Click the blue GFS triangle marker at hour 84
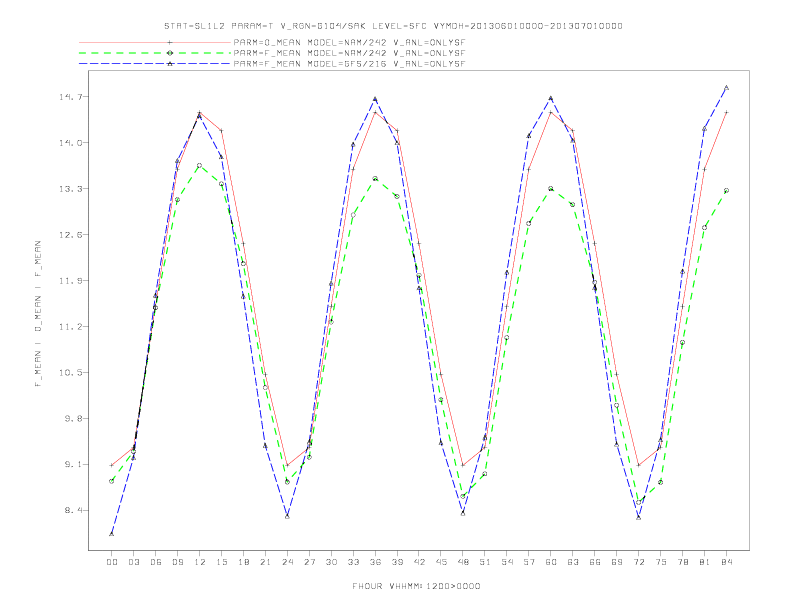The image size is (792, 612). [x=726, y=87]
